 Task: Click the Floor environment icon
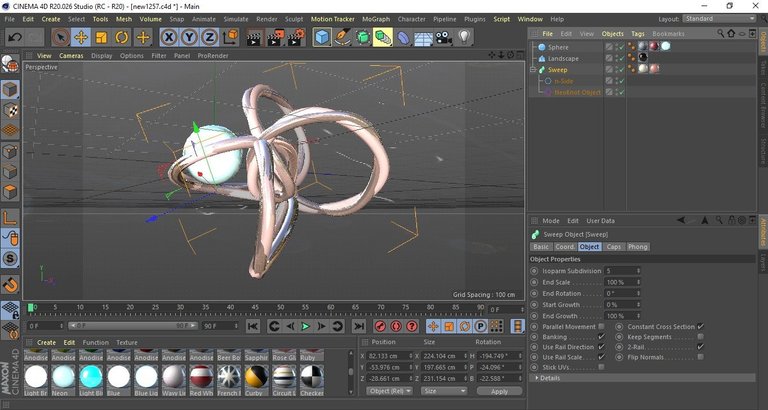click(x=424, y=38)
